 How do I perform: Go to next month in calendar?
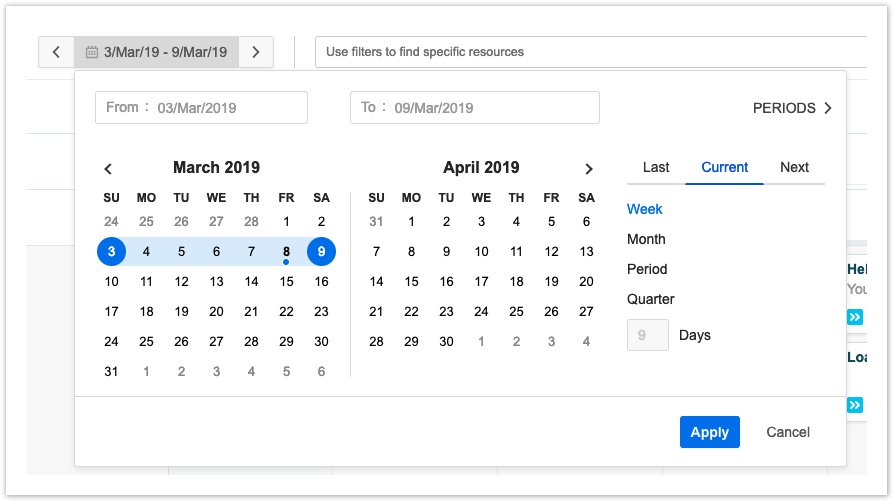coord(589,169)
